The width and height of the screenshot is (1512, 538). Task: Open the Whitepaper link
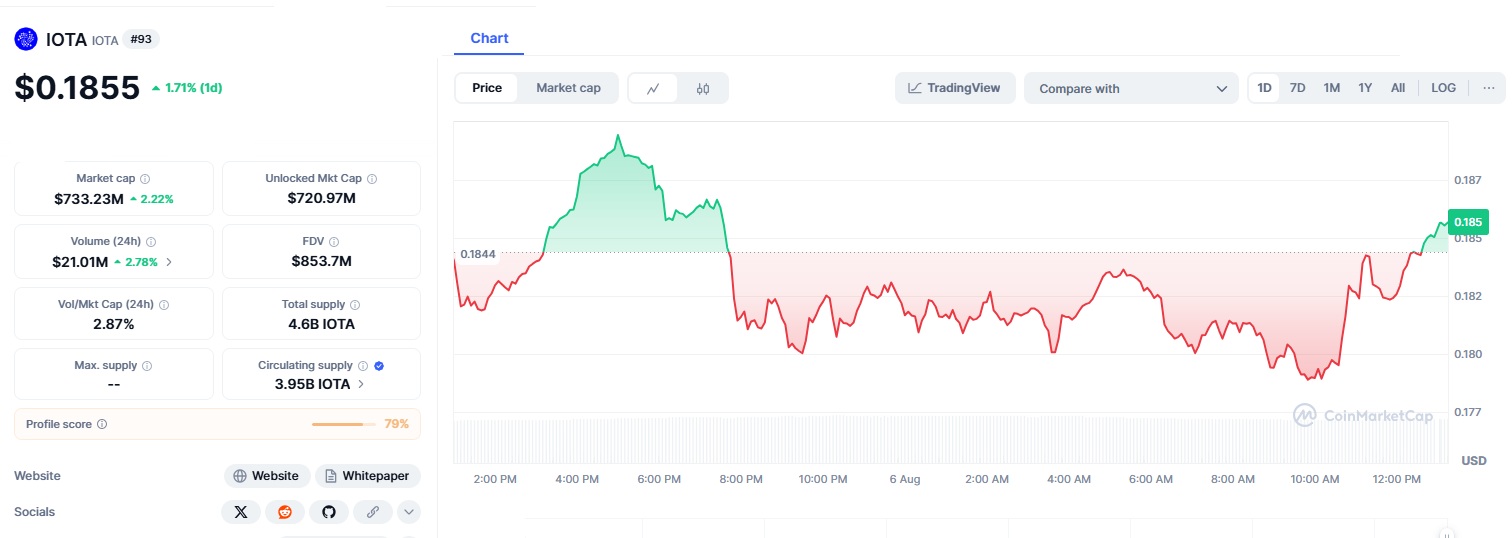pos(368,476)
